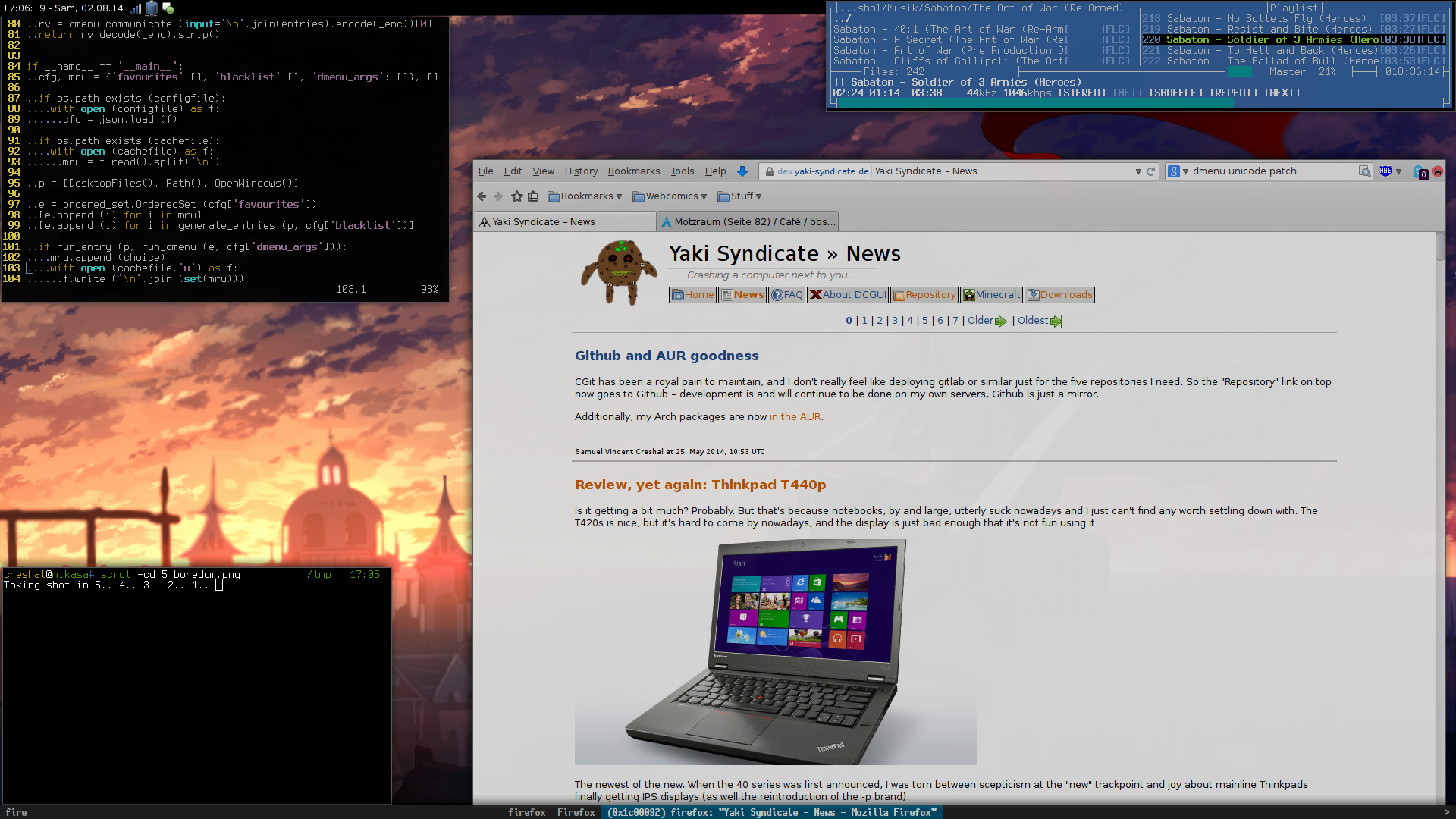The width and height of the screenshot is (1456, 819).
Task: Expand the Webcomics bookmark folder
Action: click(670, 196)
